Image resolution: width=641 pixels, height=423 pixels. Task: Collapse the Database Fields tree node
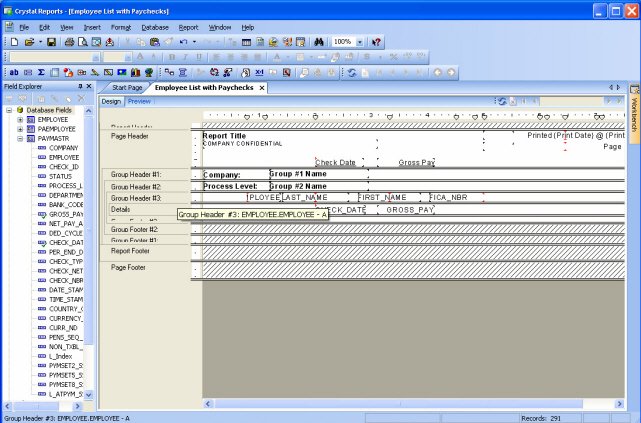tap(9, 110)
